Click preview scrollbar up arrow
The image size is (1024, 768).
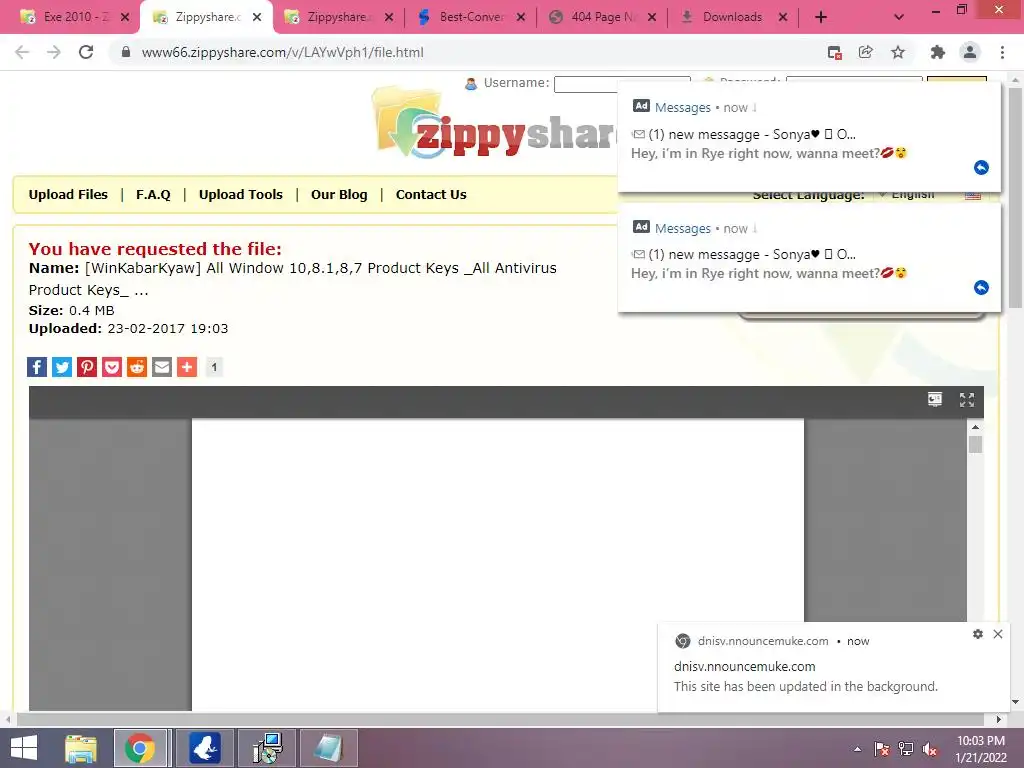click(x=975, y=427)
